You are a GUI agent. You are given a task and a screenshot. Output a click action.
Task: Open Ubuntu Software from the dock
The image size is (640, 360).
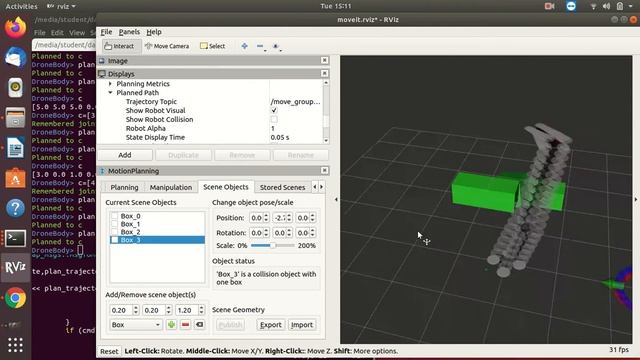tap(15, 178)
